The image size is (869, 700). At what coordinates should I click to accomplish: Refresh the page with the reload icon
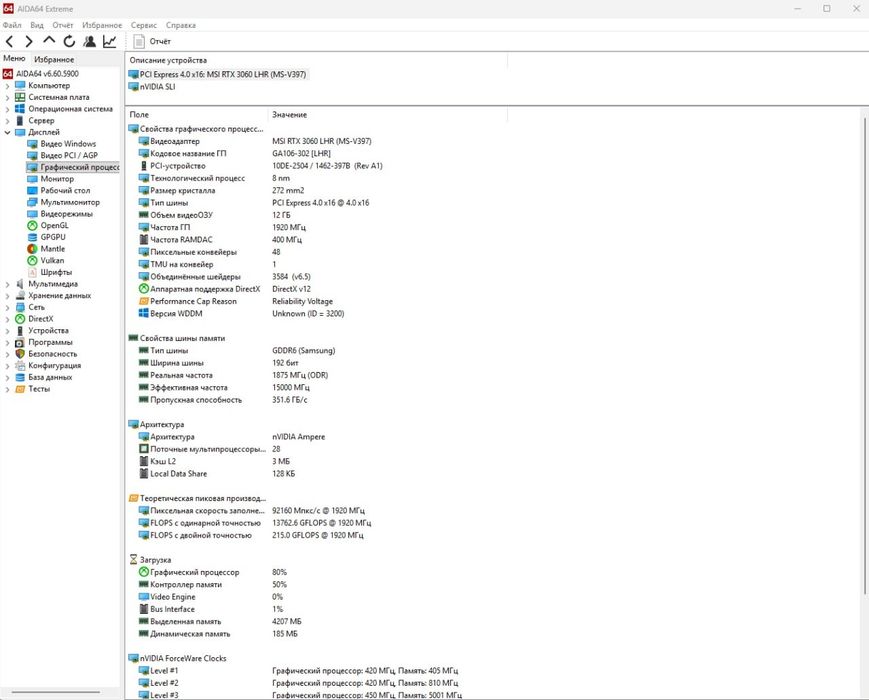click(69, 41)
